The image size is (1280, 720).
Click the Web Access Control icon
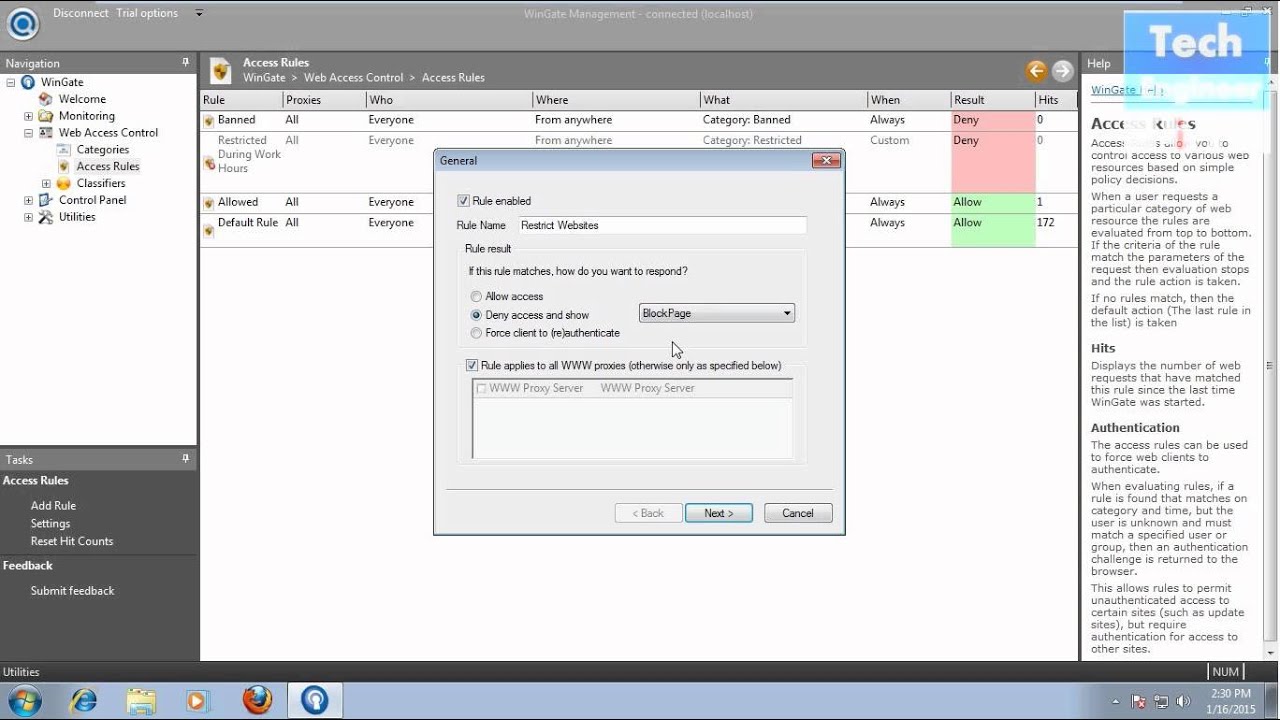[46, 132]
